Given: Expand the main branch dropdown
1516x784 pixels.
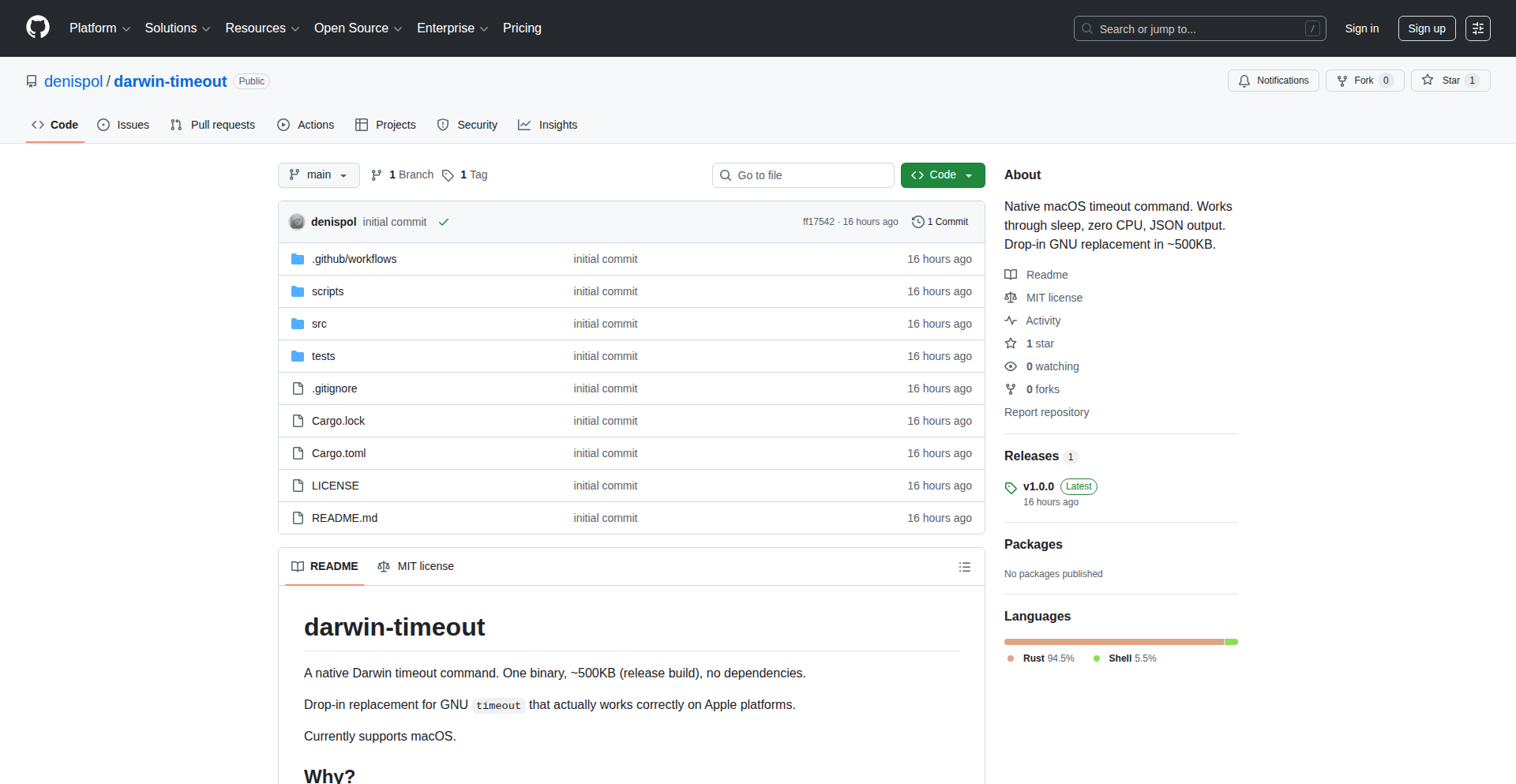Looking at the screenshot, I should click(318, 175).
